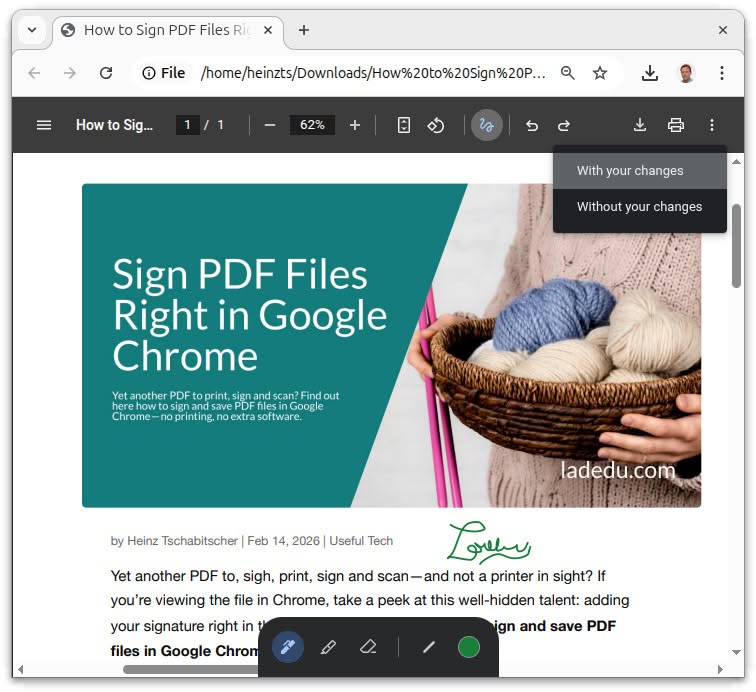View site information File indicator
This screenshot has width=756, height=692.
163,73
